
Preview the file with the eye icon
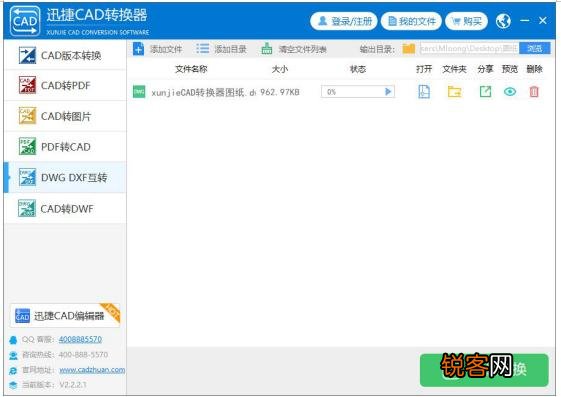(x=510, y=92)
